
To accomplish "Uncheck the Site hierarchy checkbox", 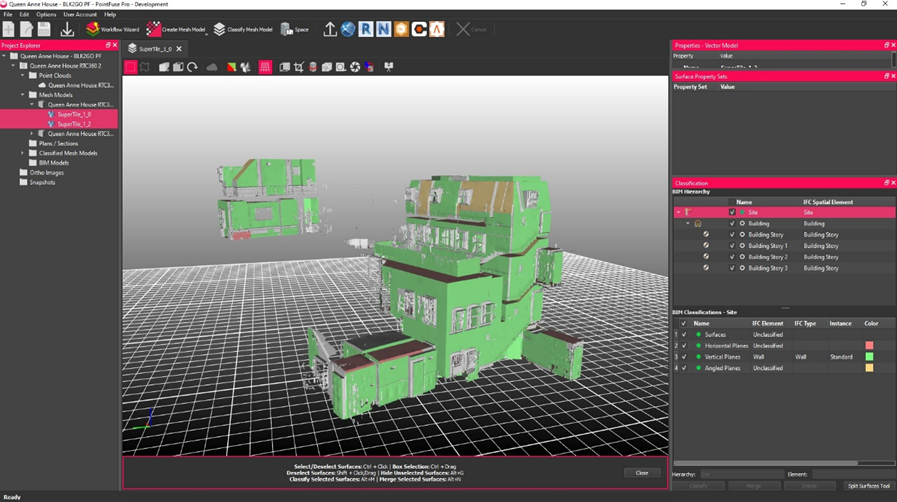I will 732,212.
